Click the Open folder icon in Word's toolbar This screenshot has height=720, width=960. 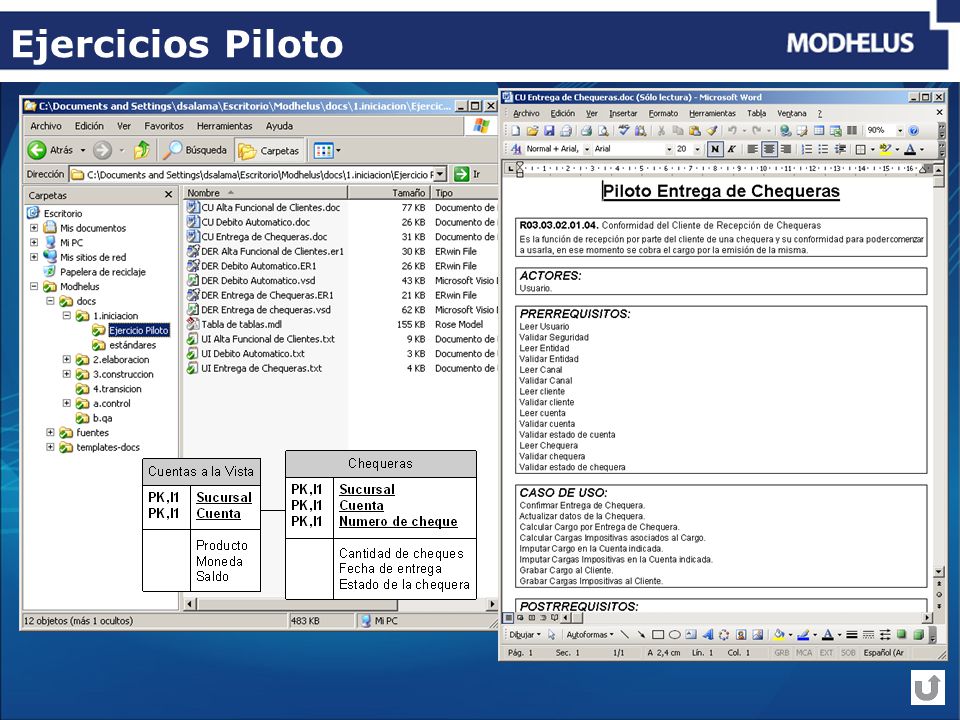[x=532, y=130]
